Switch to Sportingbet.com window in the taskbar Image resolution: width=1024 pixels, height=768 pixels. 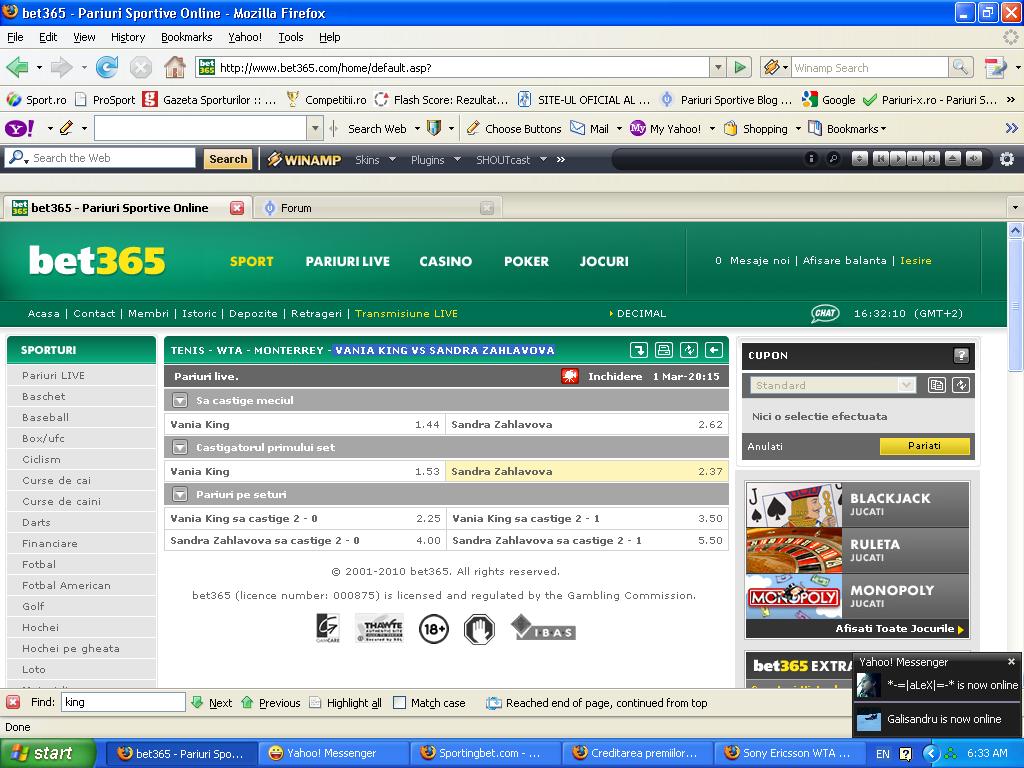tap(486, 753)
